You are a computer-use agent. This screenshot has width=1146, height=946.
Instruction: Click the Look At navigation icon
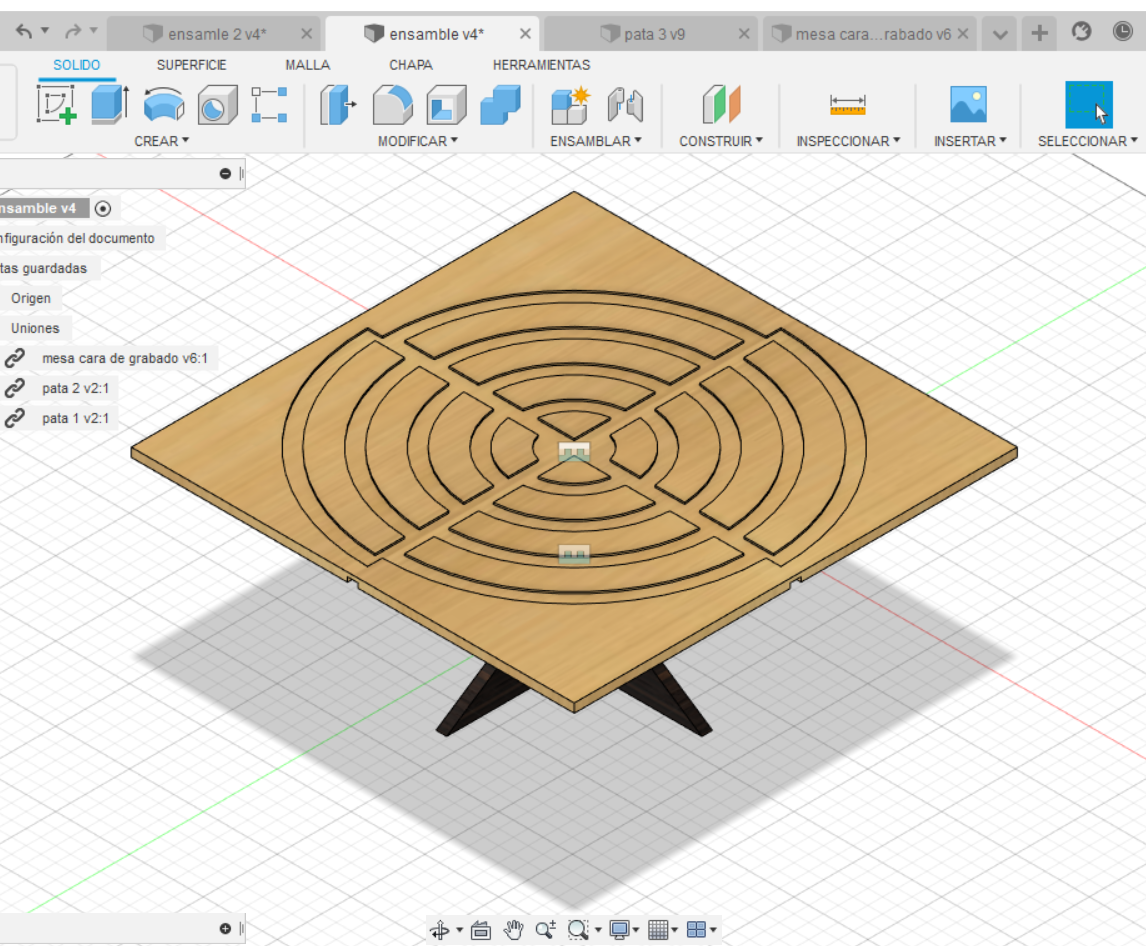(481, 930)
